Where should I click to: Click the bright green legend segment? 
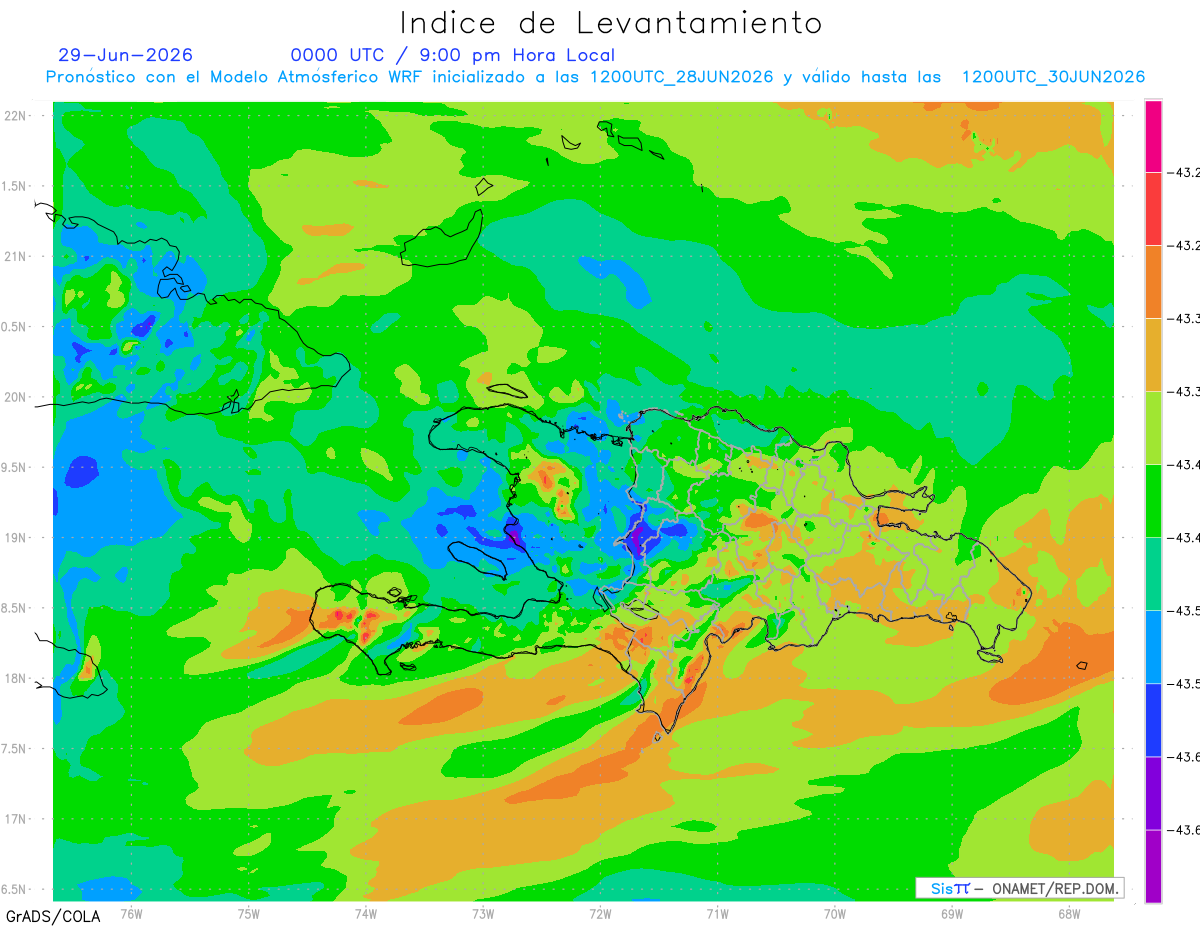[1153, 501]
